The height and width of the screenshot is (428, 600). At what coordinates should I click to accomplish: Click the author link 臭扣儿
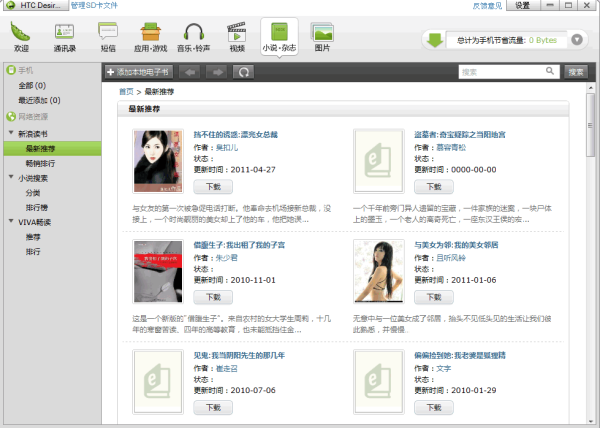tap(227, 148)
